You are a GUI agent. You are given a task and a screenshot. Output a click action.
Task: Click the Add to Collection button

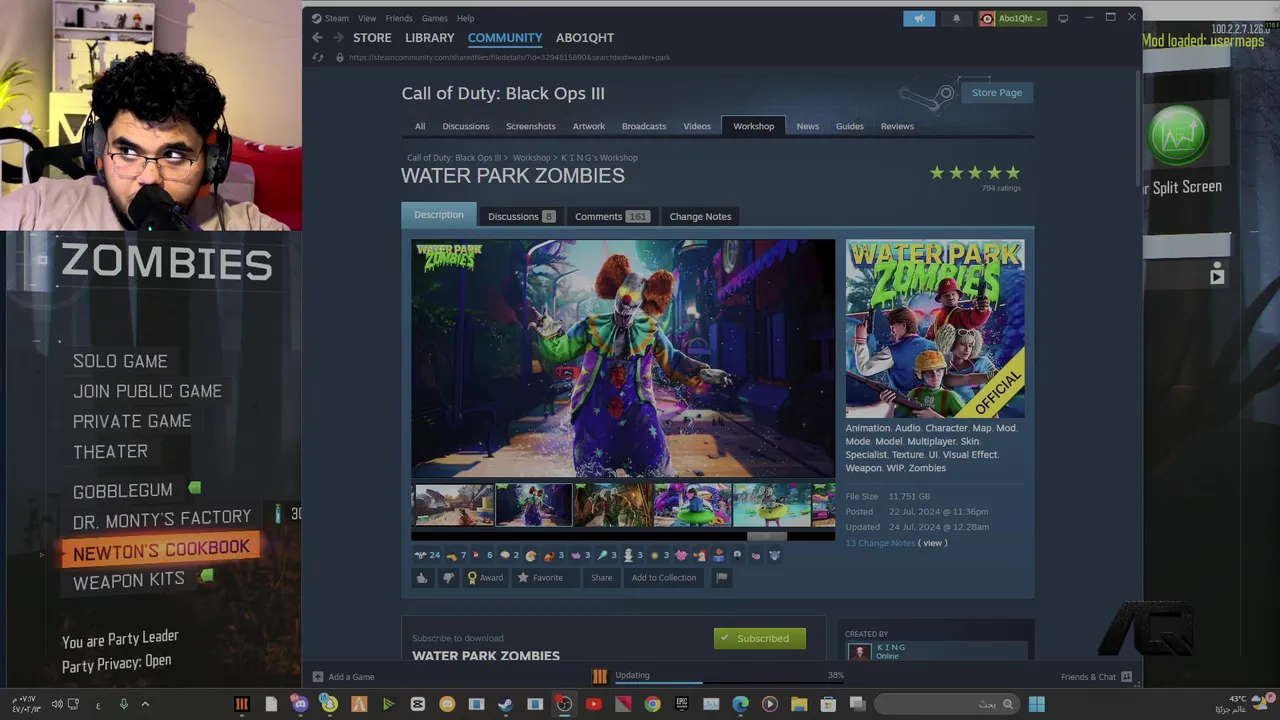click(664, 577)
